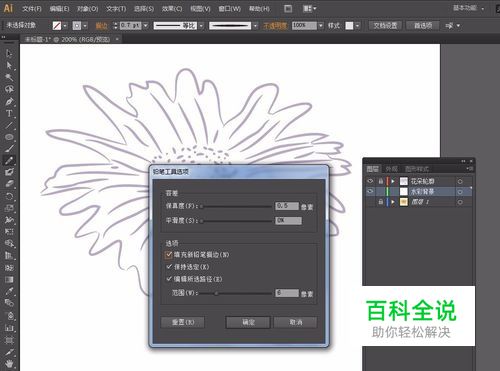Open the 文件(F) menu

click(32, 9)
